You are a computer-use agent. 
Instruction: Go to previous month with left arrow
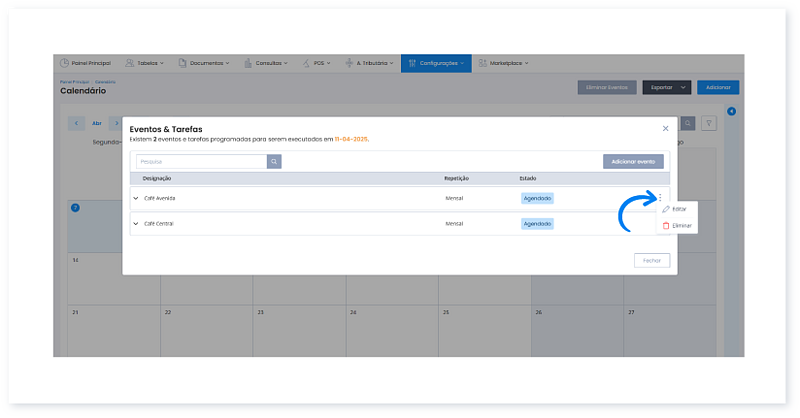point(77,124)
